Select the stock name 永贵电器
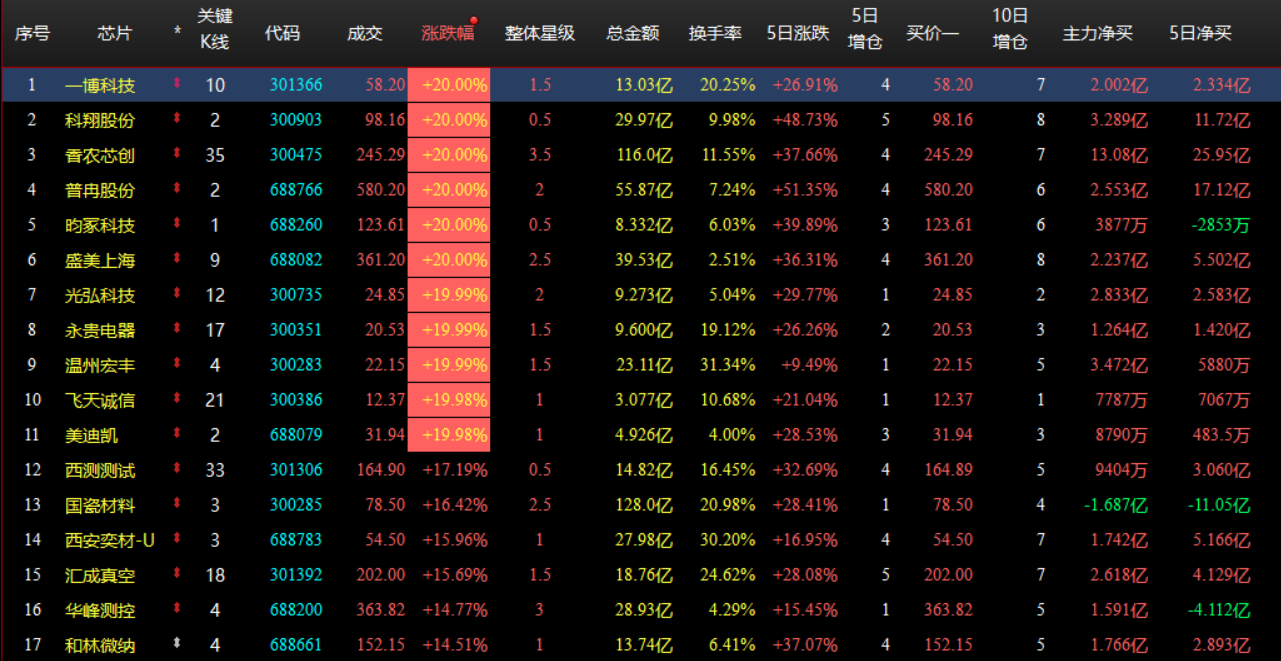The height and width of the screenshot is (661, 1281). coord(100,330)
